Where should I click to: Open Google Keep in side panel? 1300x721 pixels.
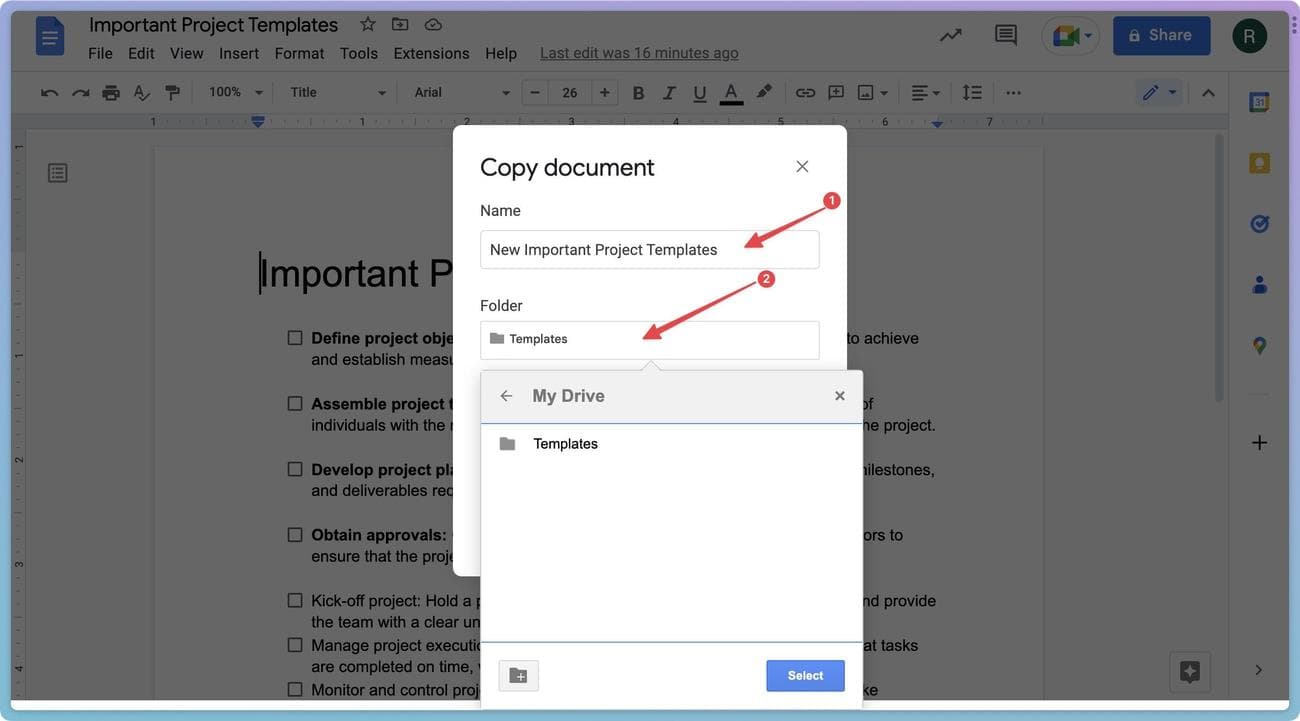point(1259,163)
